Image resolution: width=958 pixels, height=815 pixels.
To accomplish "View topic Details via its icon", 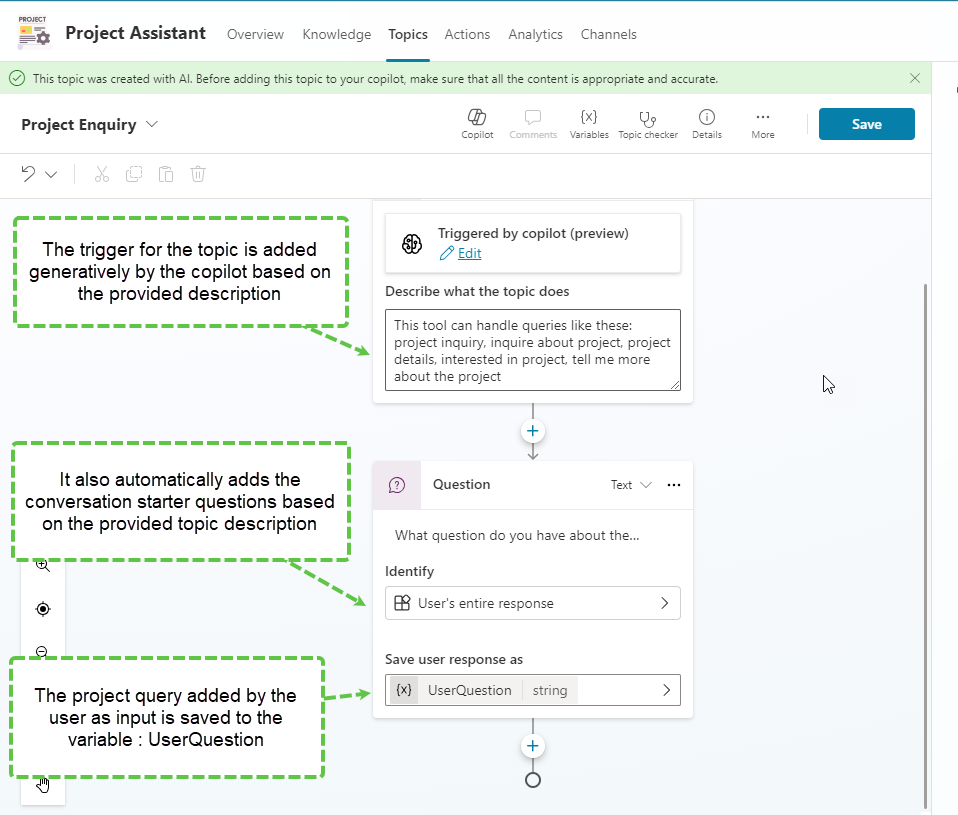I will pos(707,123).
